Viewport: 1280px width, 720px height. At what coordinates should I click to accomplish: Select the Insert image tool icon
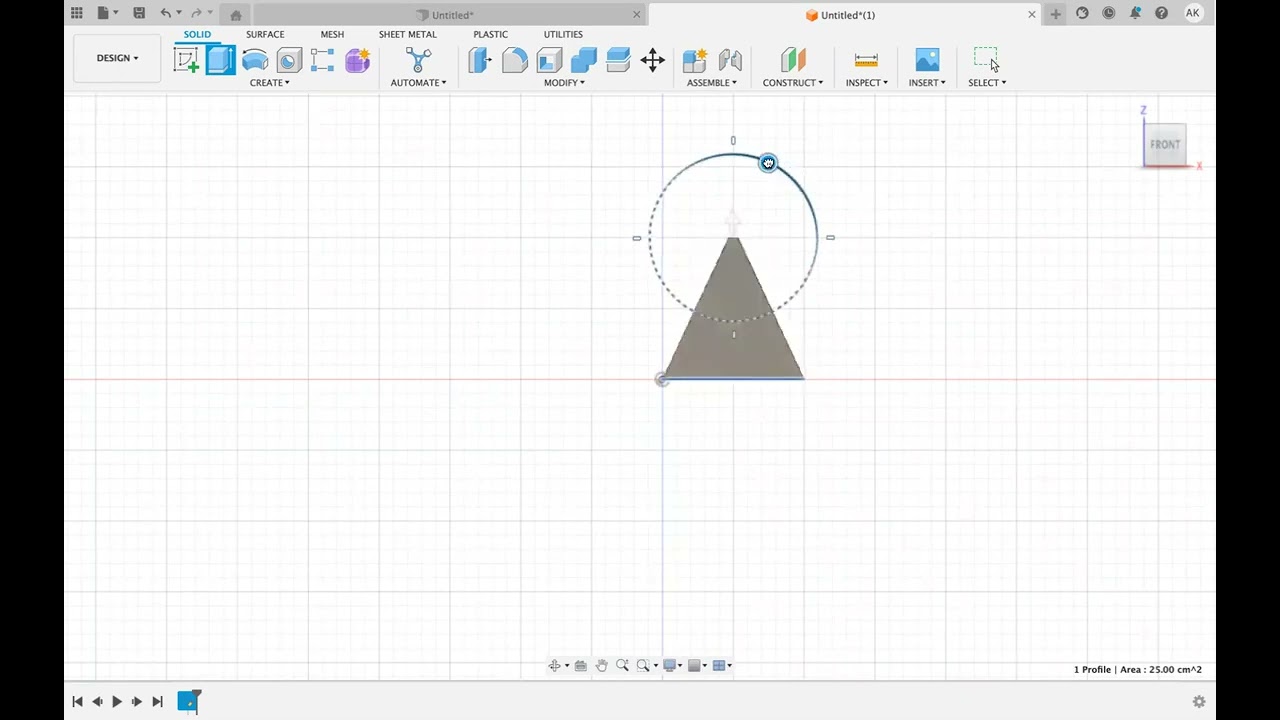pos(927,60)
